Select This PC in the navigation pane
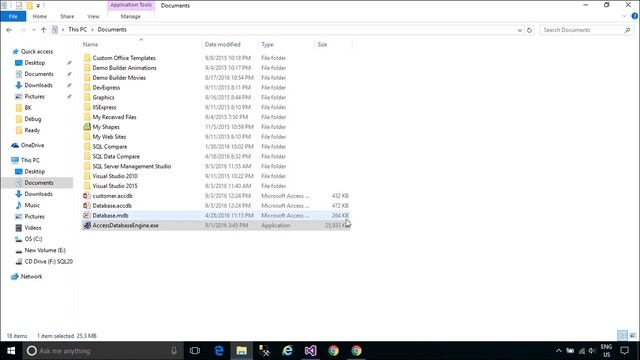 [x=30, y=160]
